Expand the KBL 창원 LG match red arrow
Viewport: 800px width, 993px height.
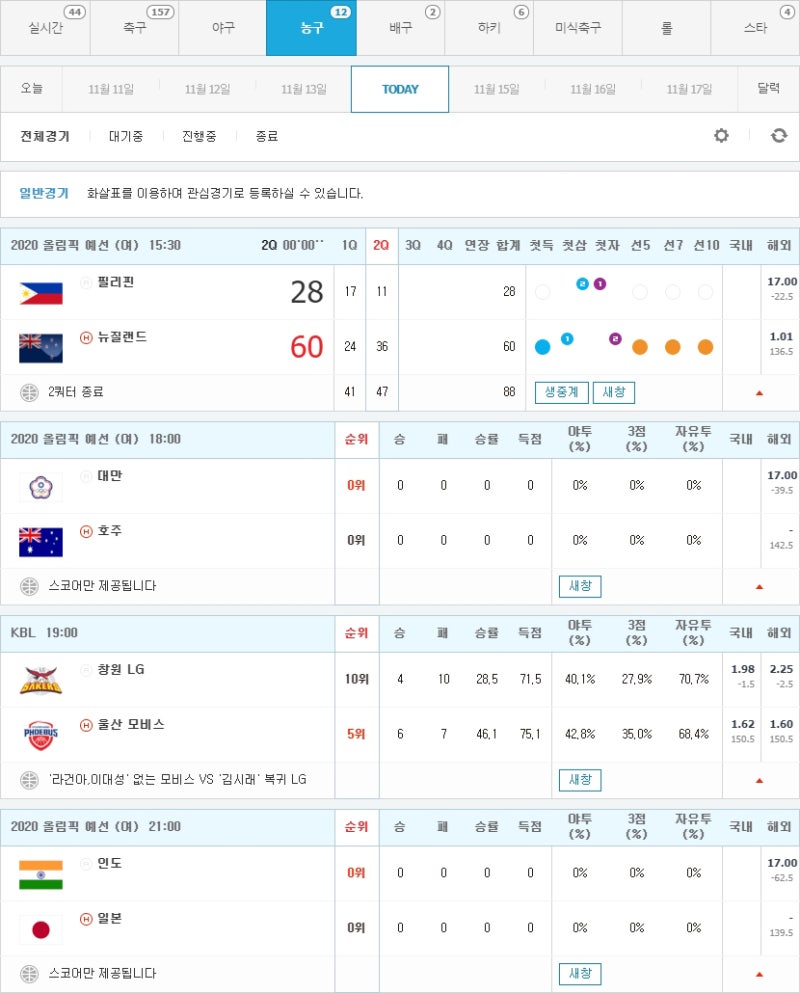[759, 781]
